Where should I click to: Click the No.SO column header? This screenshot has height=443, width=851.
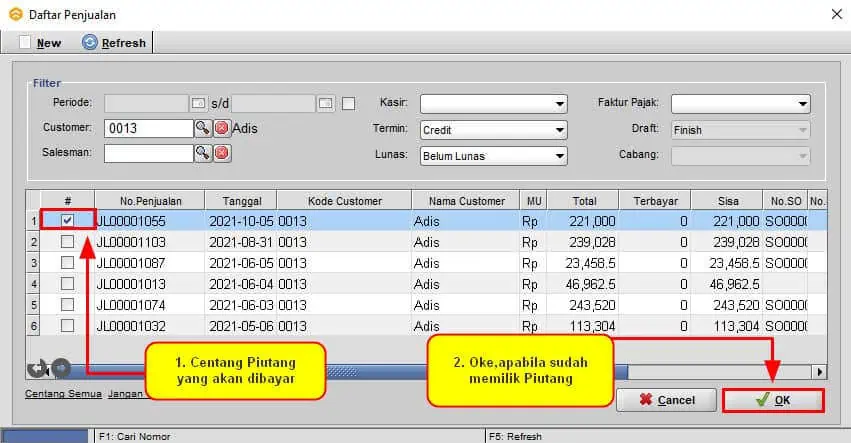click(x=785, y=201)
